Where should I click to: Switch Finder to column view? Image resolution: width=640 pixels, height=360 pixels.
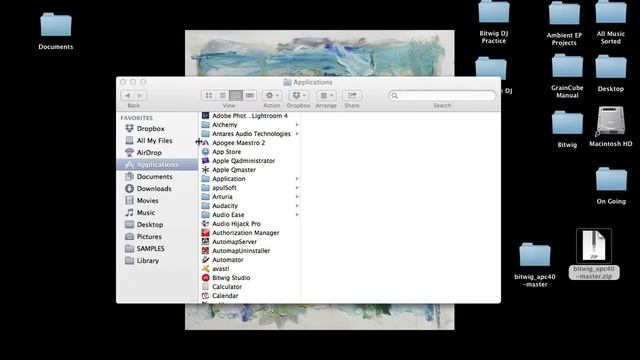click(x=236, y=96)
